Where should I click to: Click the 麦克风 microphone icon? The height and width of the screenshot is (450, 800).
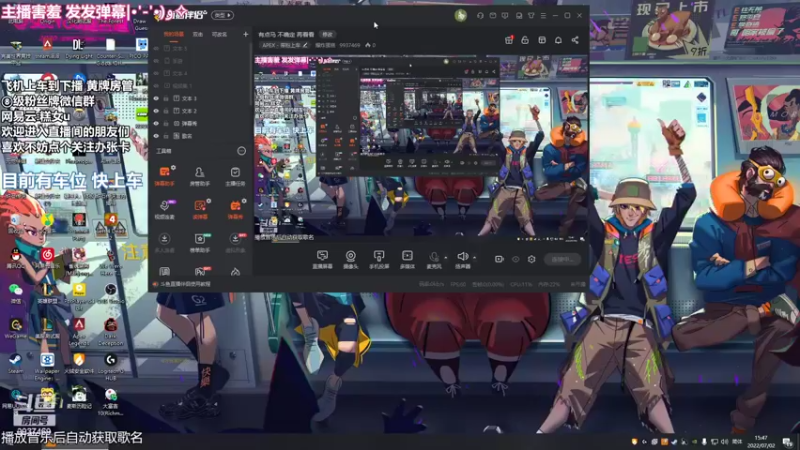pos(434,259)
